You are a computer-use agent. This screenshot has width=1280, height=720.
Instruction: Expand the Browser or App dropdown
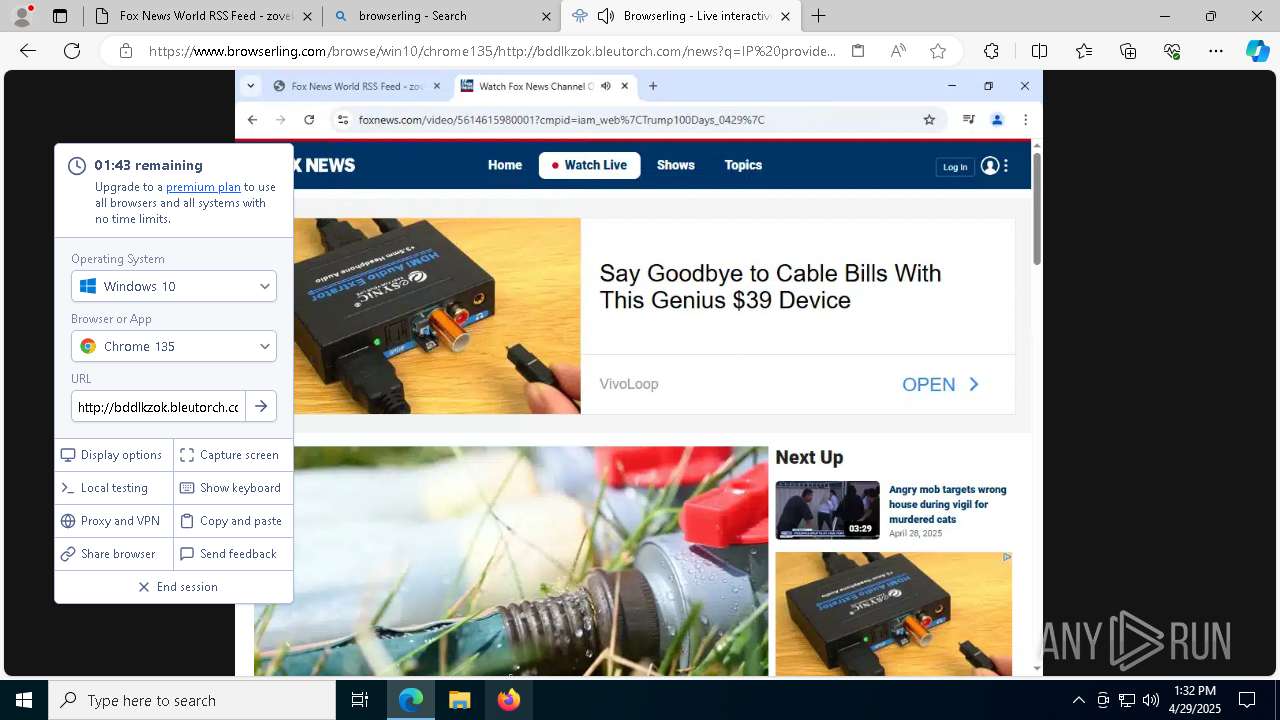pos(174,346)
